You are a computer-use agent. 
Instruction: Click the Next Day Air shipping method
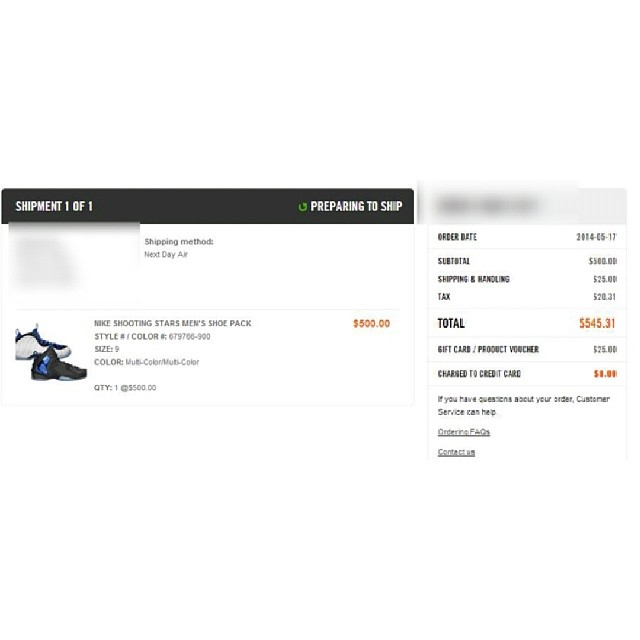pos(166,254)
